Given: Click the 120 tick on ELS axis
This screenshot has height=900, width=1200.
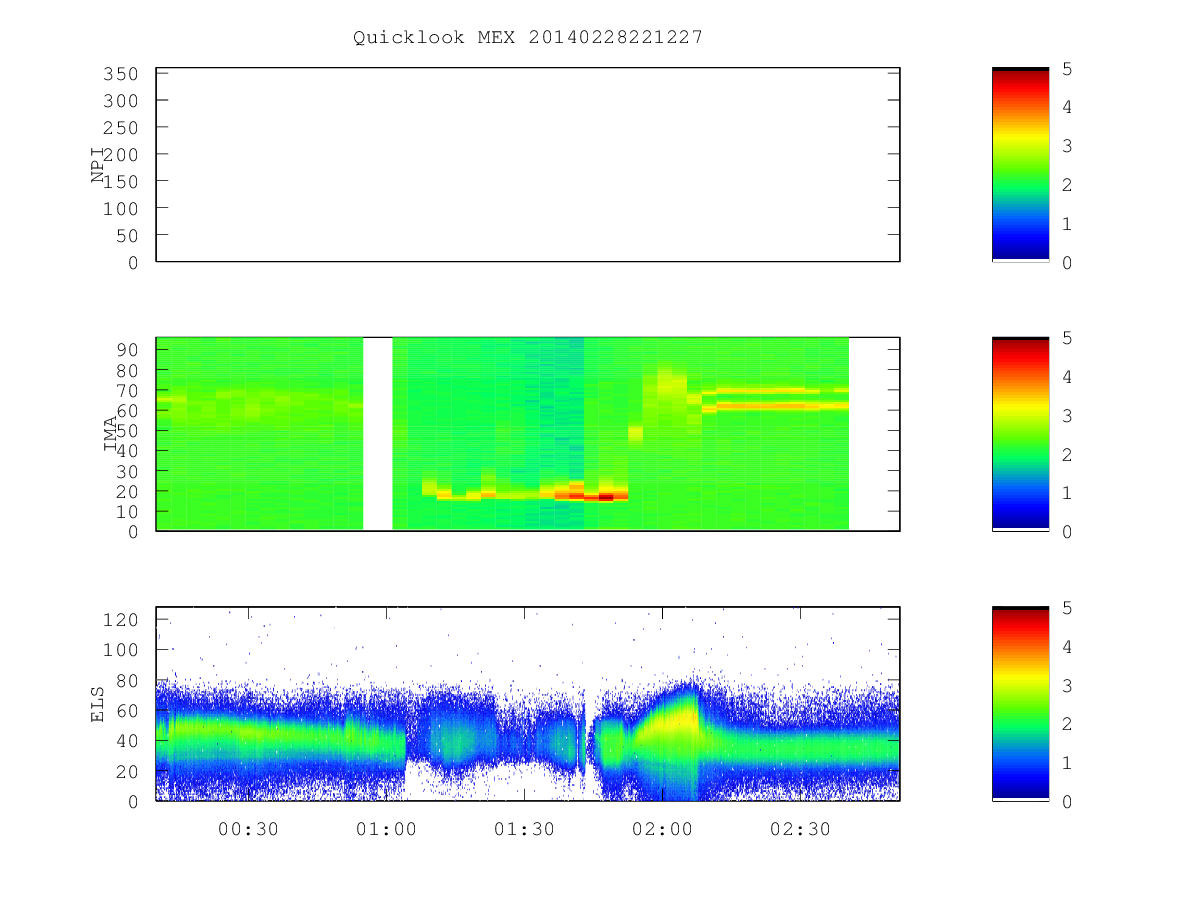Looking at the screenshot, I should pyautogui.click(x=120, y=620).
